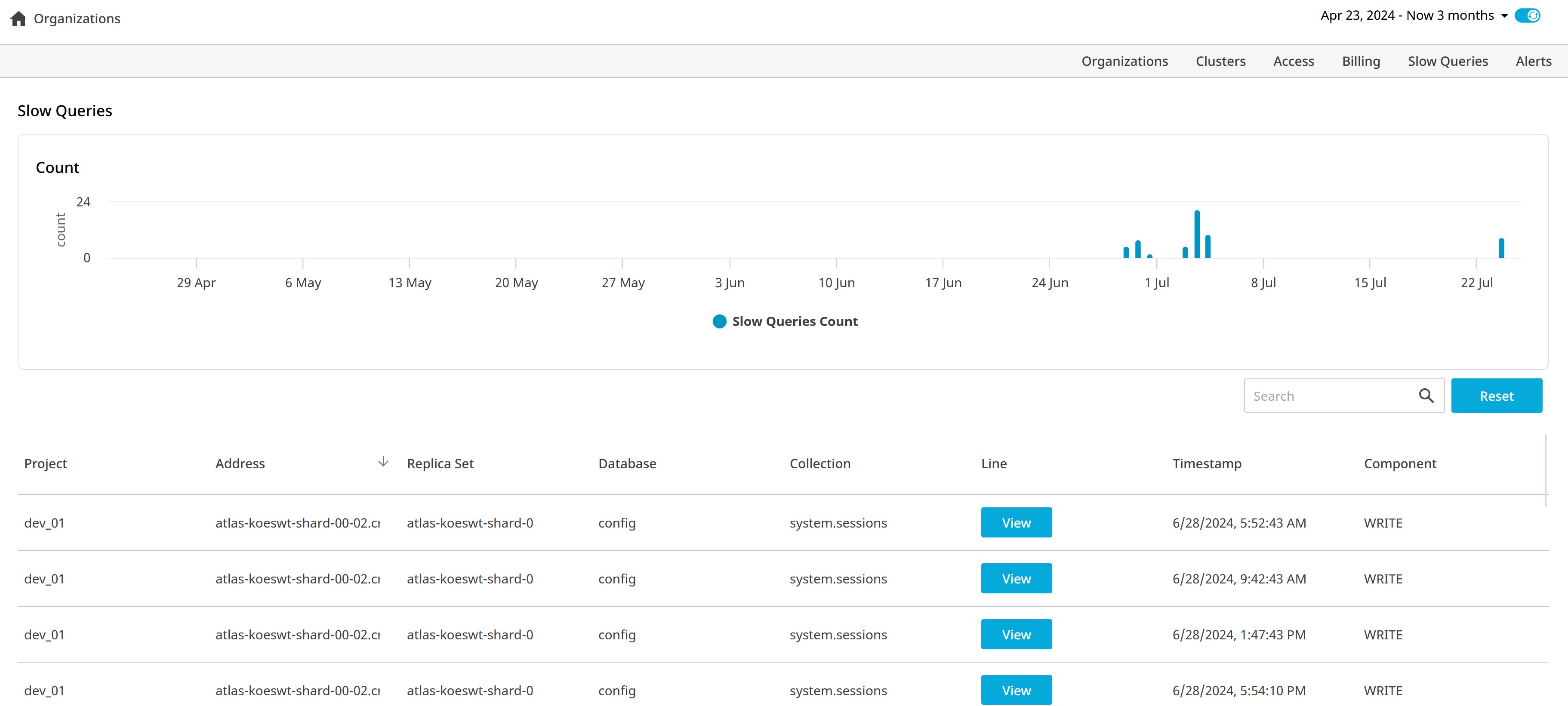Click View for the 1:47:43 PM entry
The width and height of the screenshot is (1568, 706).
pos(1016,634)
